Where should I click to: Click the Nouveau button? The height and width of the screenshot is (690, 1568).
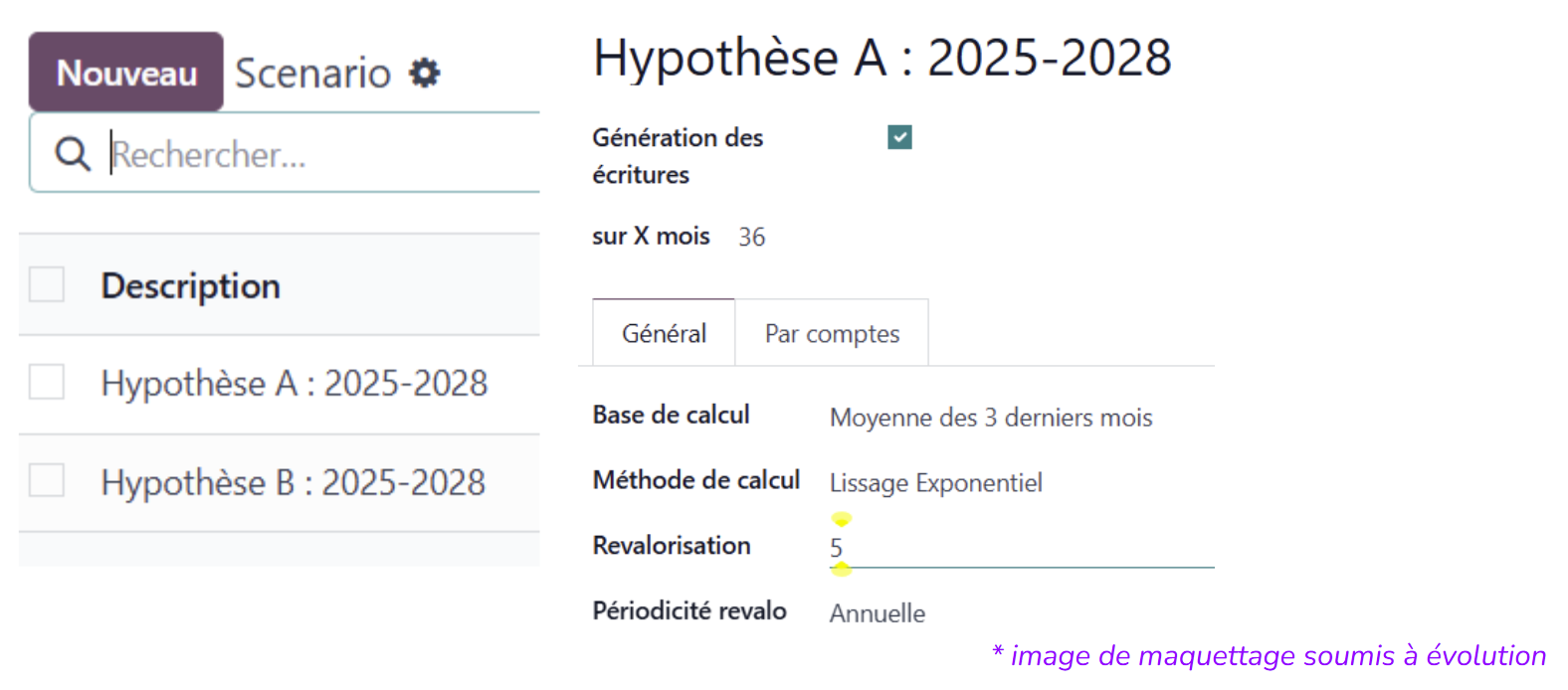point(126,73)
